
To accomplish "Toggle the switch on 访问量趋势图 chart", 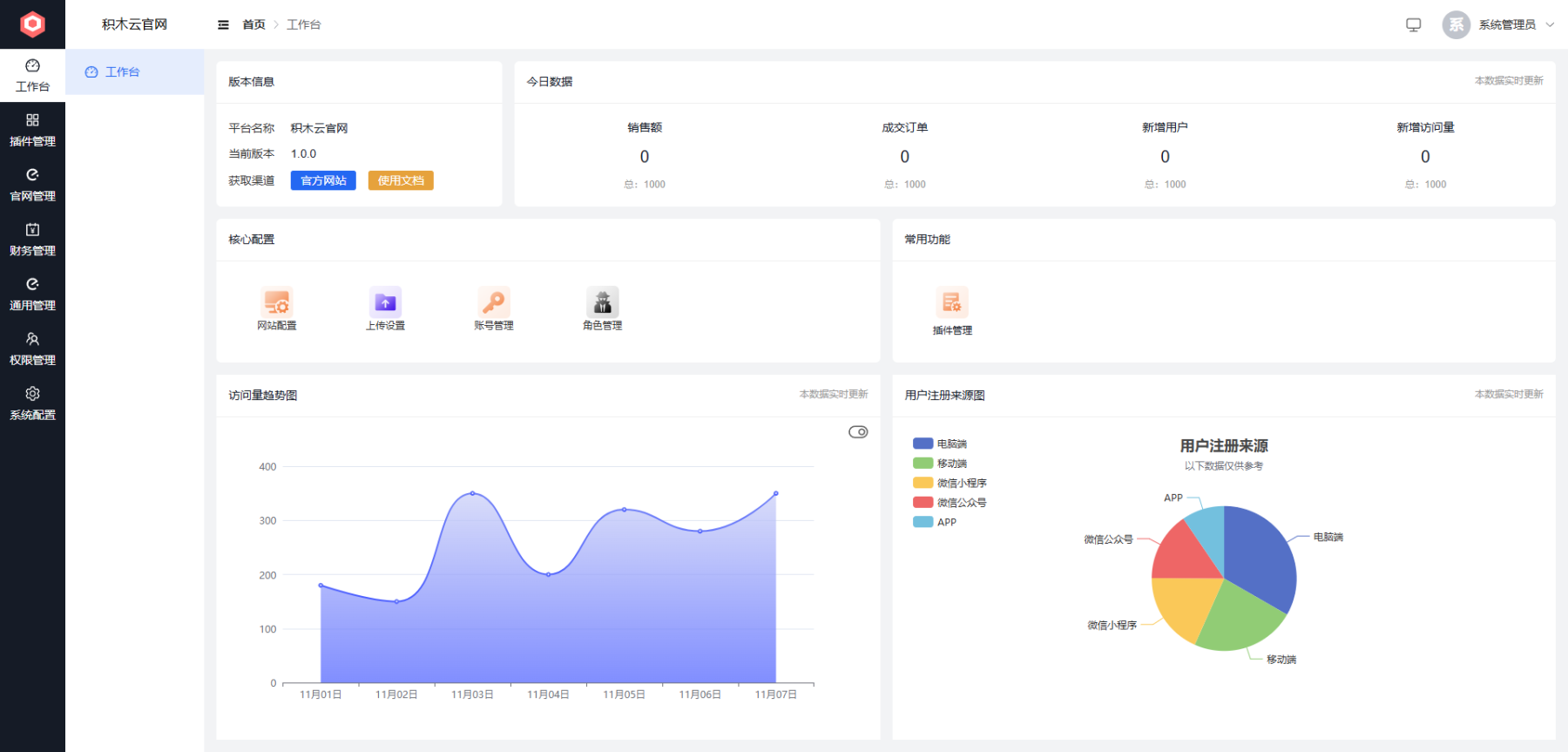I will click(x=858, y=432).
